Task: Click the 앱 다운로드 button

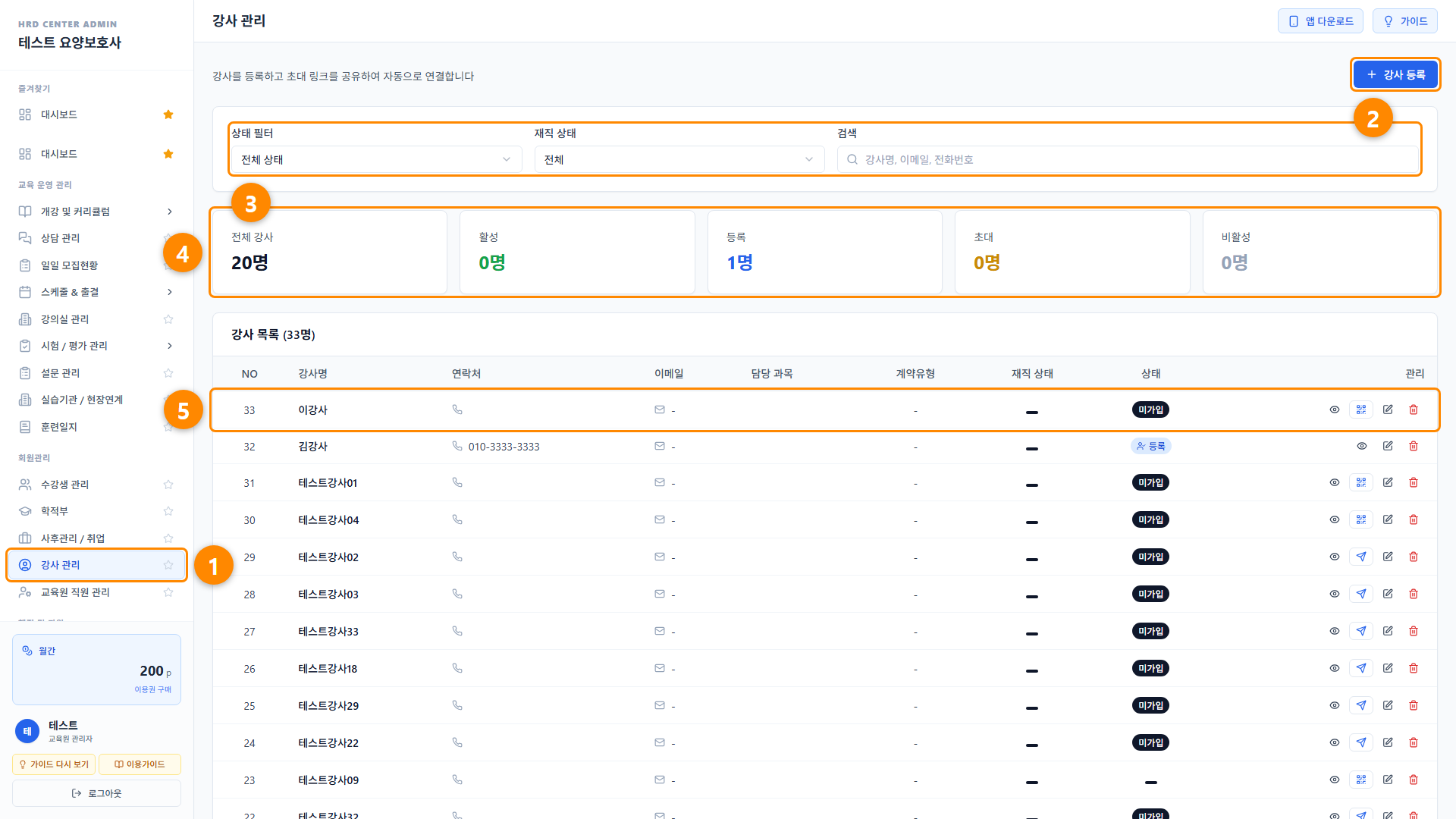Action: [x=1320, y=21]
